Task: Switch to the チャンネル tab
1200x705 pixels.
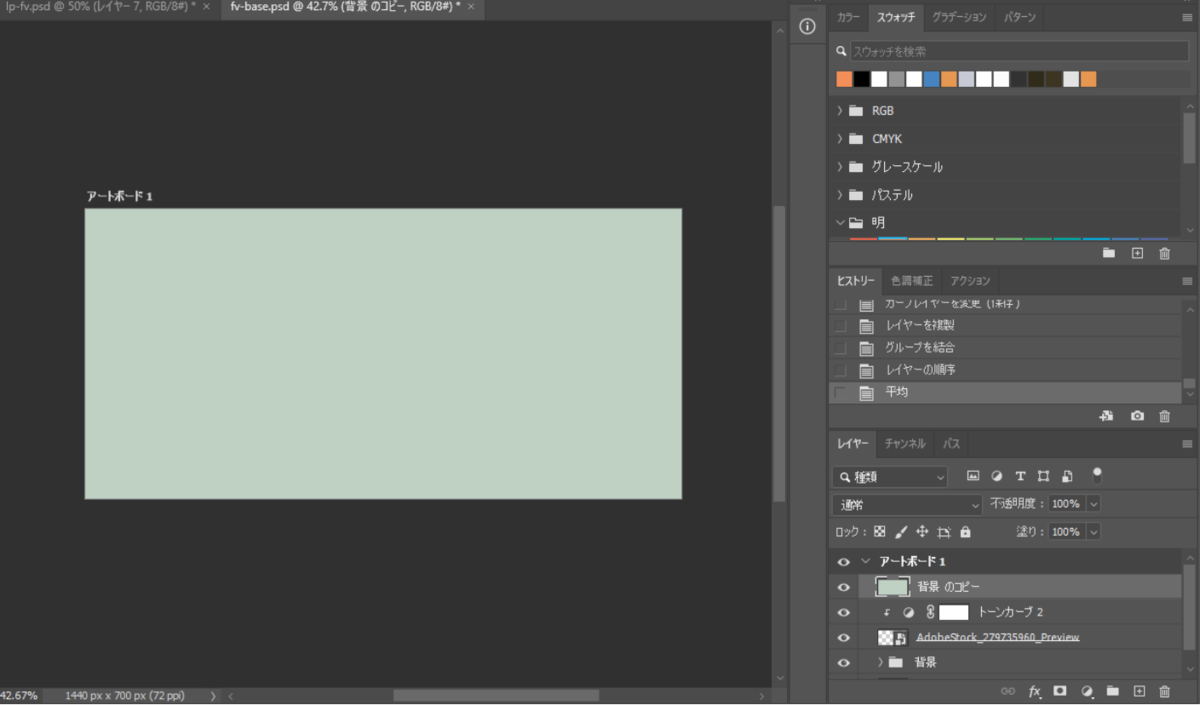Action: click(905, 444)
